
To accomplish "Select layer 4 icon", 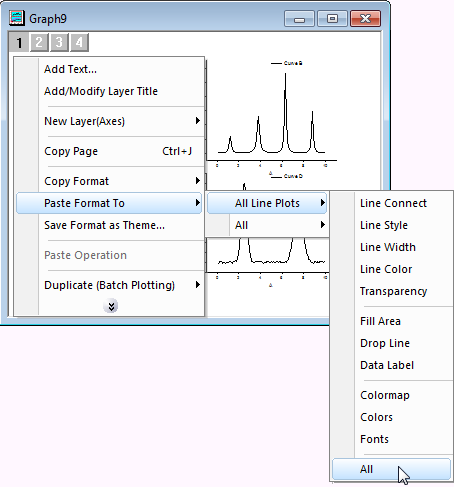I will click(x=79, y=42).
